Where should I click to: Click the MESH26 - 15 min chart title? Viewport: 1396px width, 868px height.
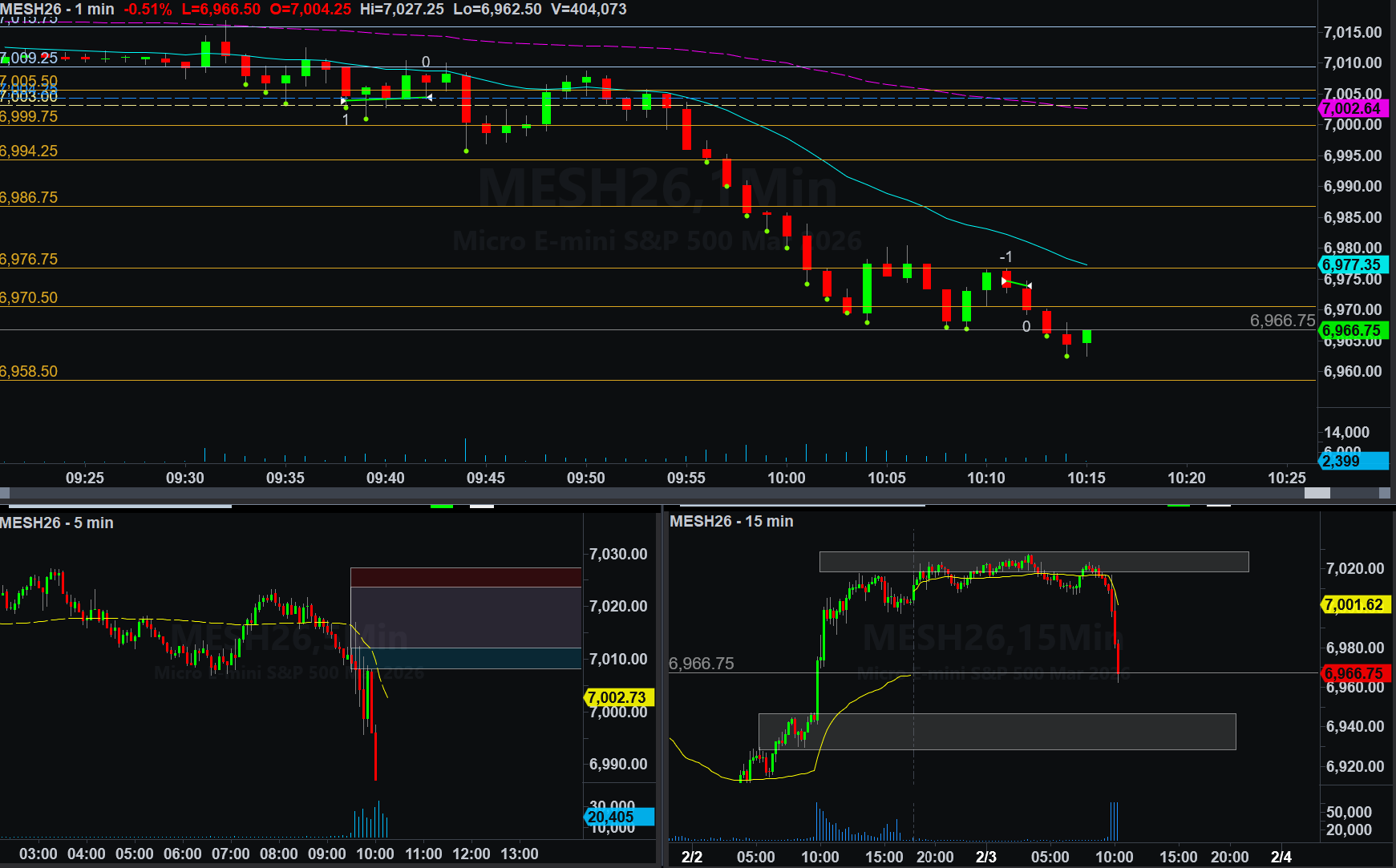coord(731,521)
